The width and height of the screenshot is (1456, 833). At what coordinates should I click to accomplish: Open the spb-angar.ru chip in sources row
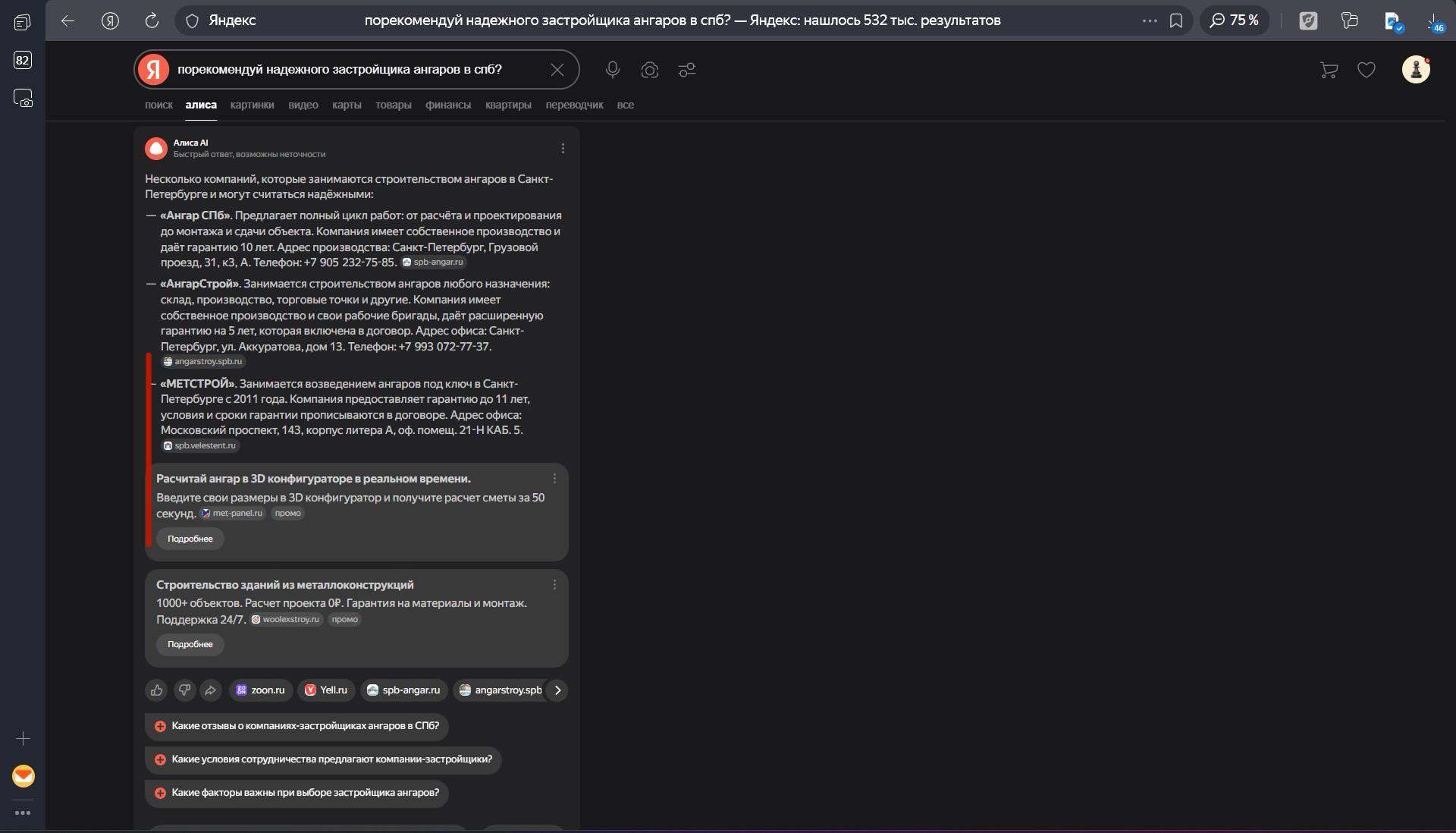(403, 690)
